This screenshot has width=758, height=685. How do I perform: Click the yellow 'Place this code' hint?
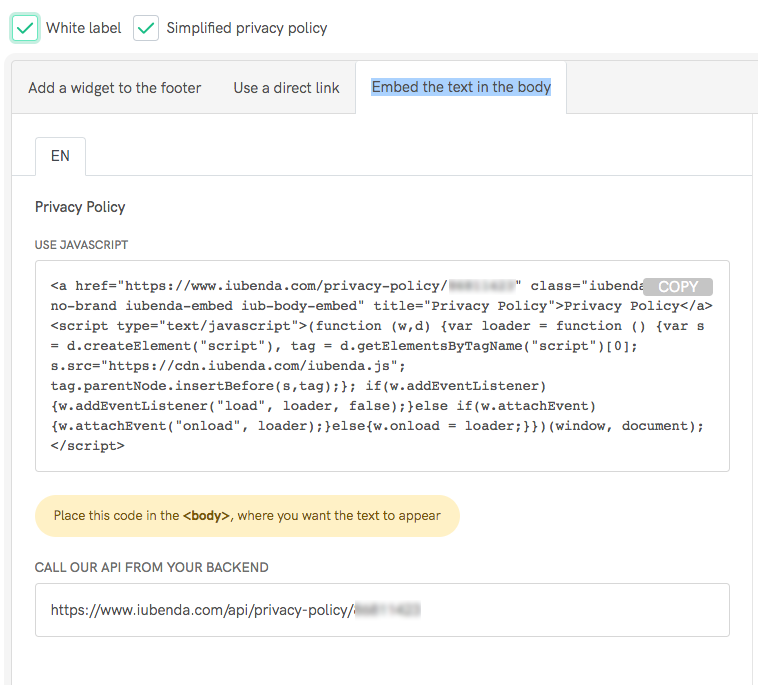[x=246, y=516]
